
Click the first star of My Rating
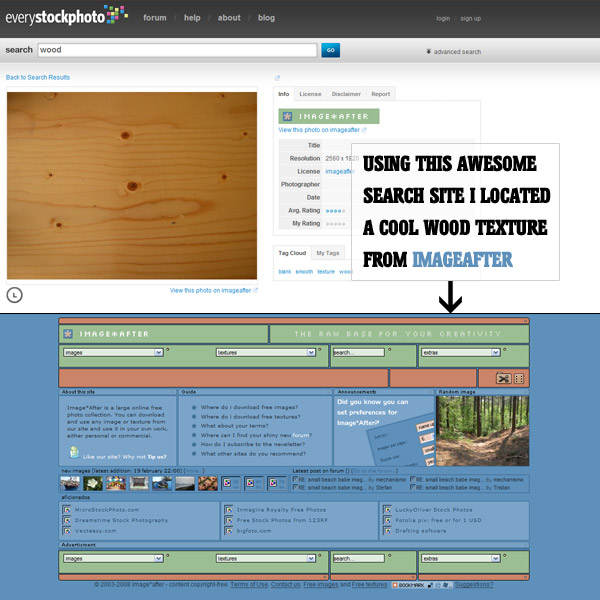click(328, 225)
